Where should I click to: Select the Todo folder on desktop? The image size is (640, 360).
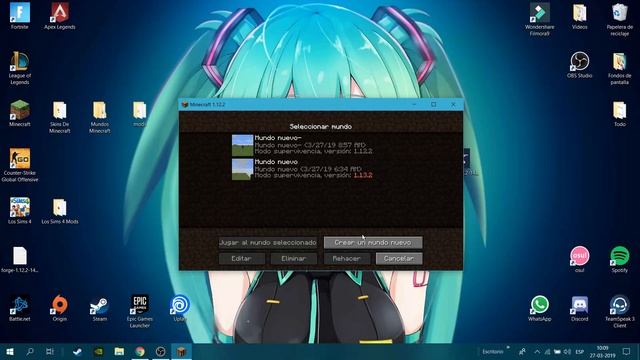pos(620,113)
